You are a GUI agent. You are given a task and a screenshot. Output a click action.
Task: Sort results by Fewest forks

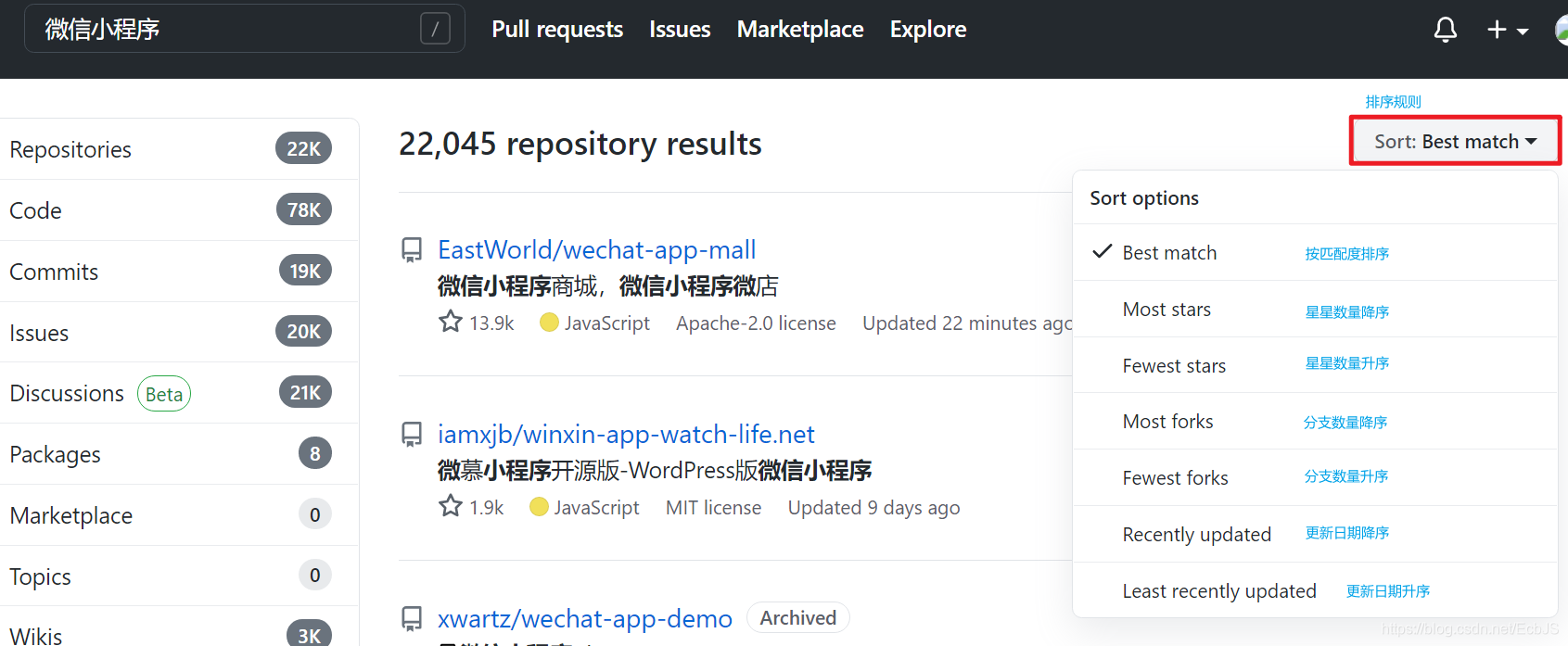1315,478
